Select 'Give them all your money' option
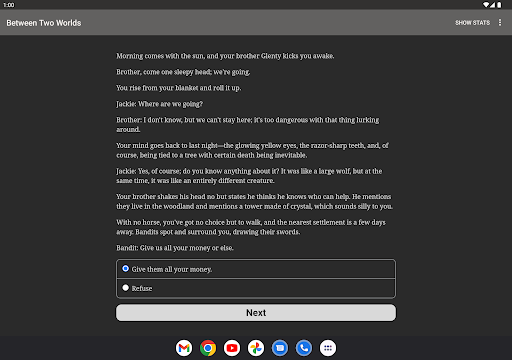 [256, 269]
